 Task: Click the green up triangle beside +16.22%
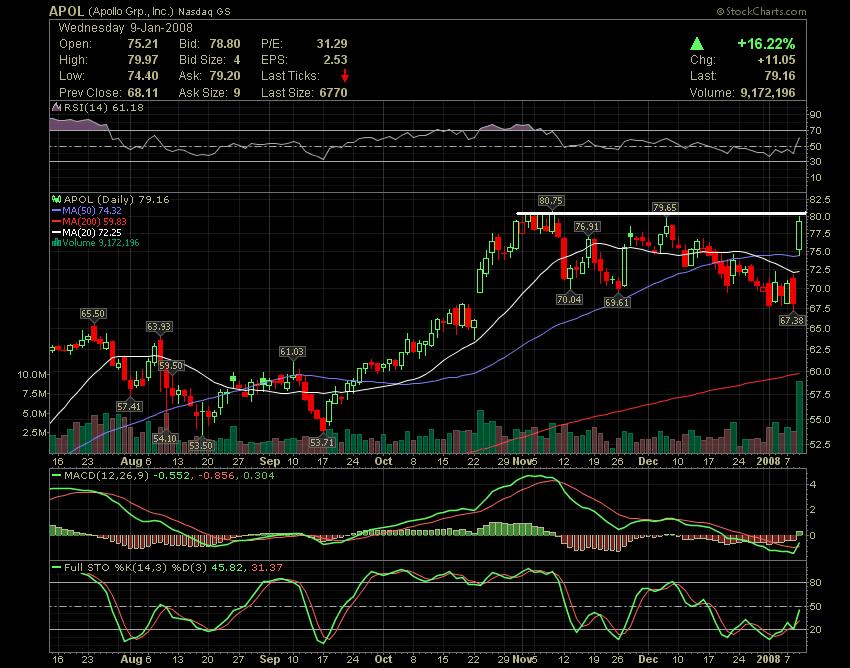point(697,44)
